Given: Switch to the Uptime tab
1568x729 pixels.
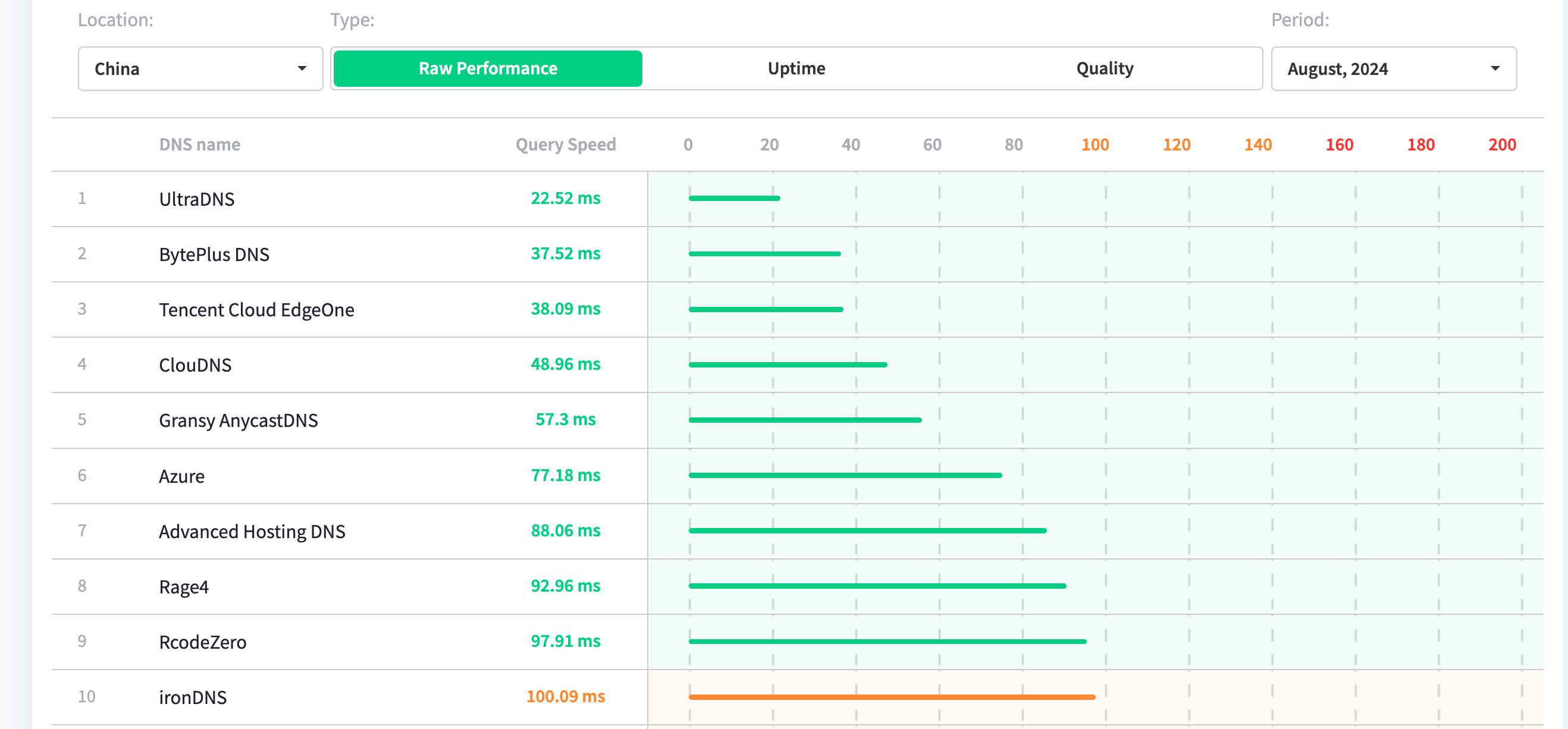Looking at the screenshot, I should 796,69.
